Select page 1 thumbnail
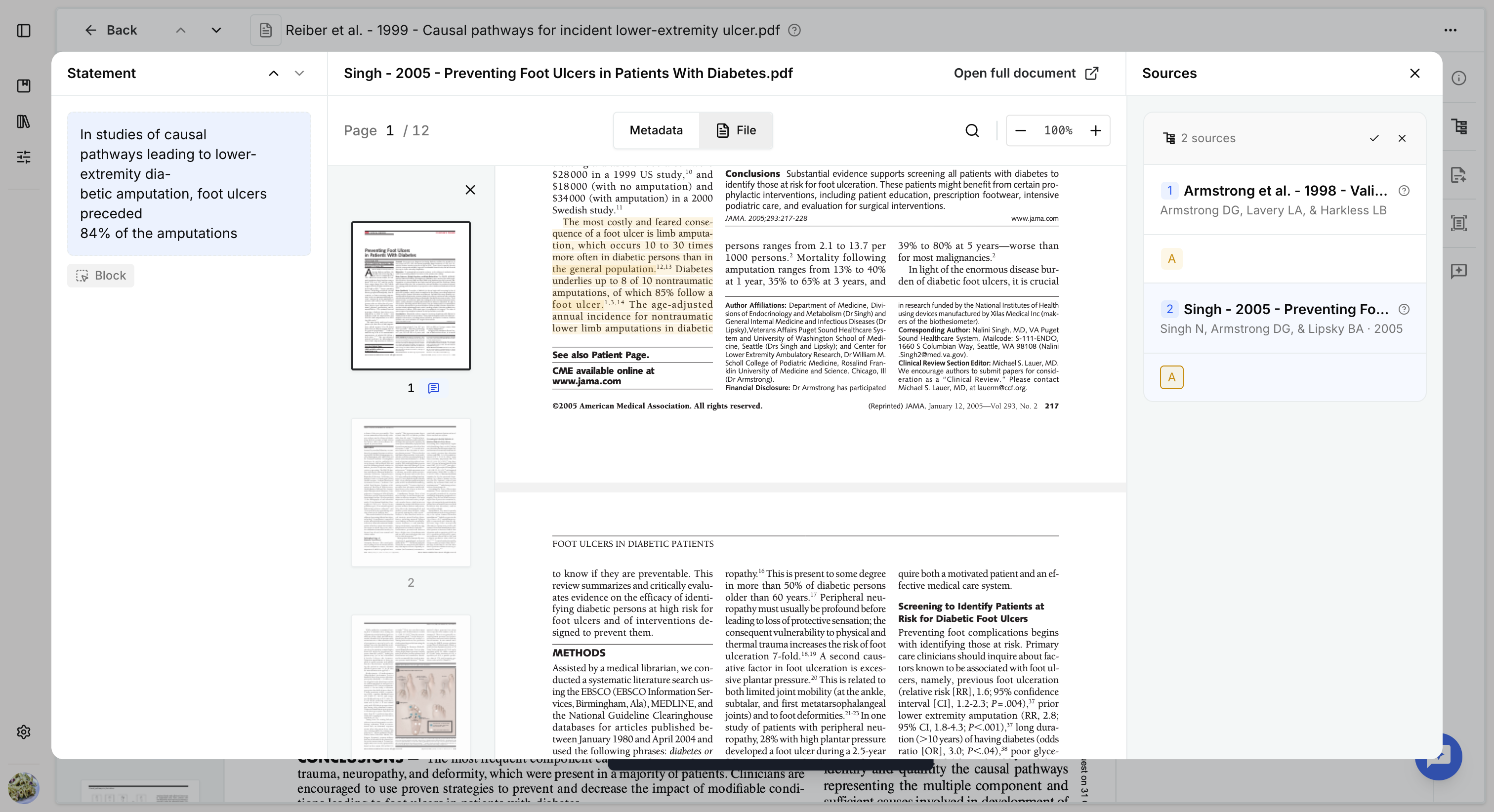The height and width of the screenshot is (812, 1494). pyautogui.click(x=411, y=296)
